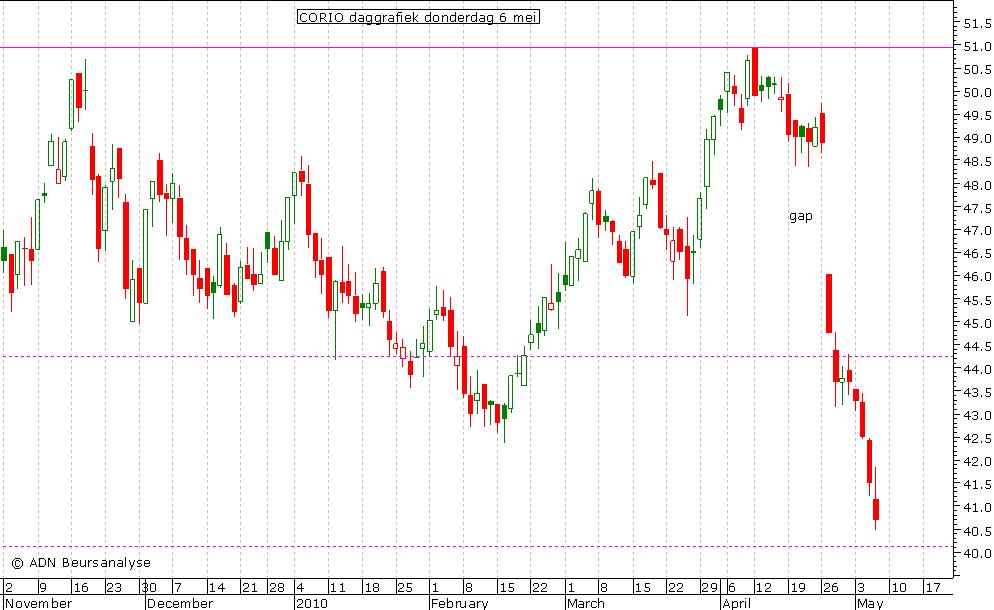Click the 43.0 price axis label
This screenshot has height=610, width=994.
[x=977, y=416]
